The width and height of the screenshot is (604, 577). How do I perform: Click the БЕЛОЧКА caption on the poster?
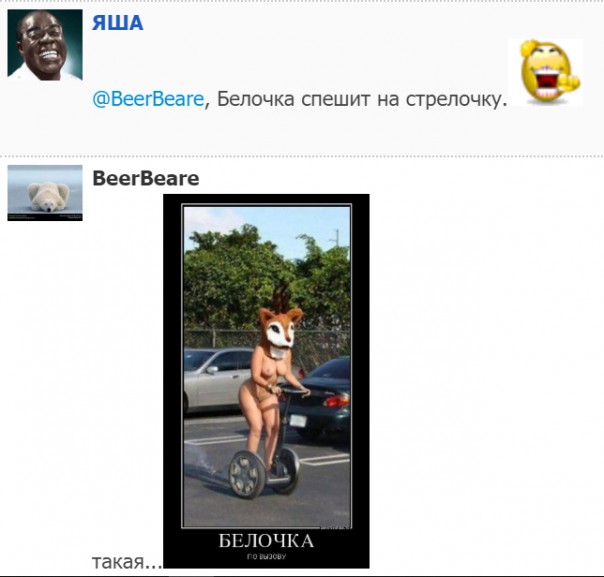click(x=266, y=541)
